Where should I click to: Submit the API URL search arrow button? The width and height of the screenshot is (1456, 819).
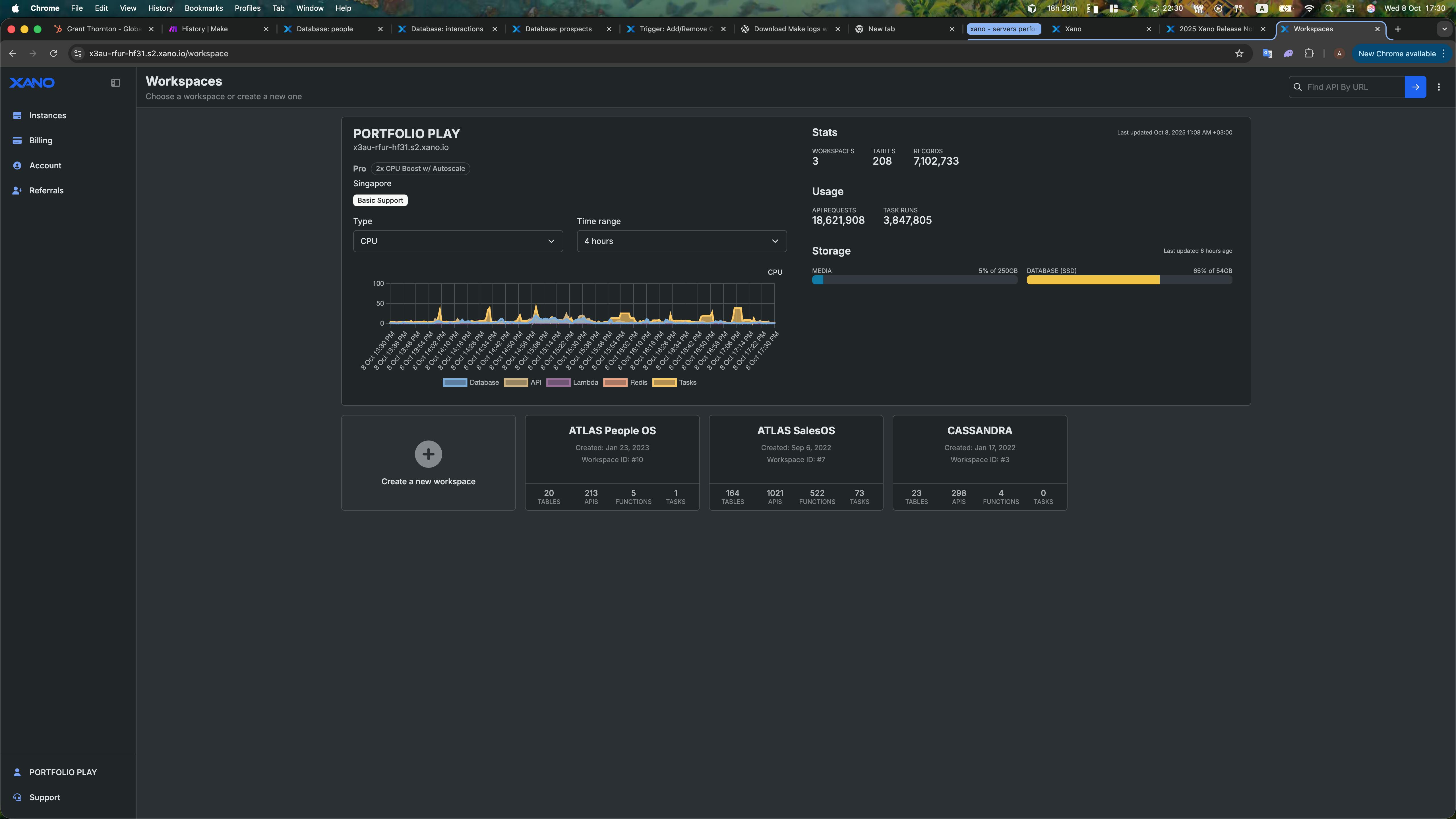(x=1415, y=87)
